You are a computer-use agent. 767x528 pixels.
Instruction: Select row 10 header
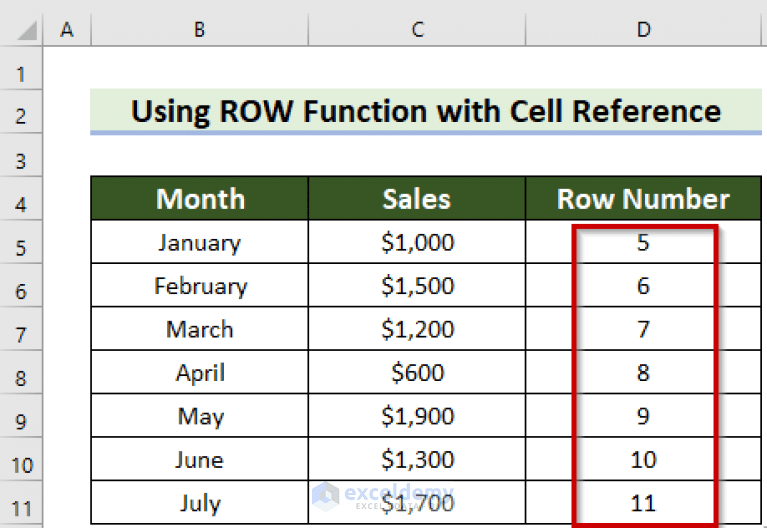click(x=21, y=459)
